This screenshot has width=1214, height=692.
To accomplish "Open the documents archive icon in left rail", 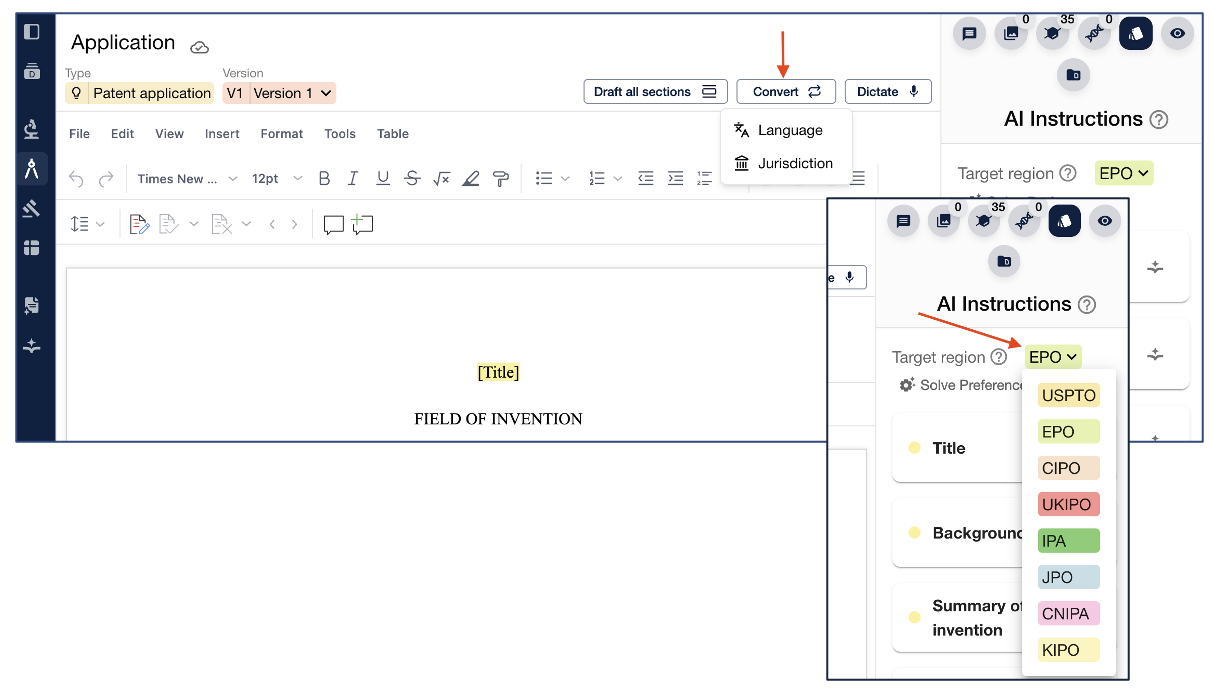I will 32,71.
